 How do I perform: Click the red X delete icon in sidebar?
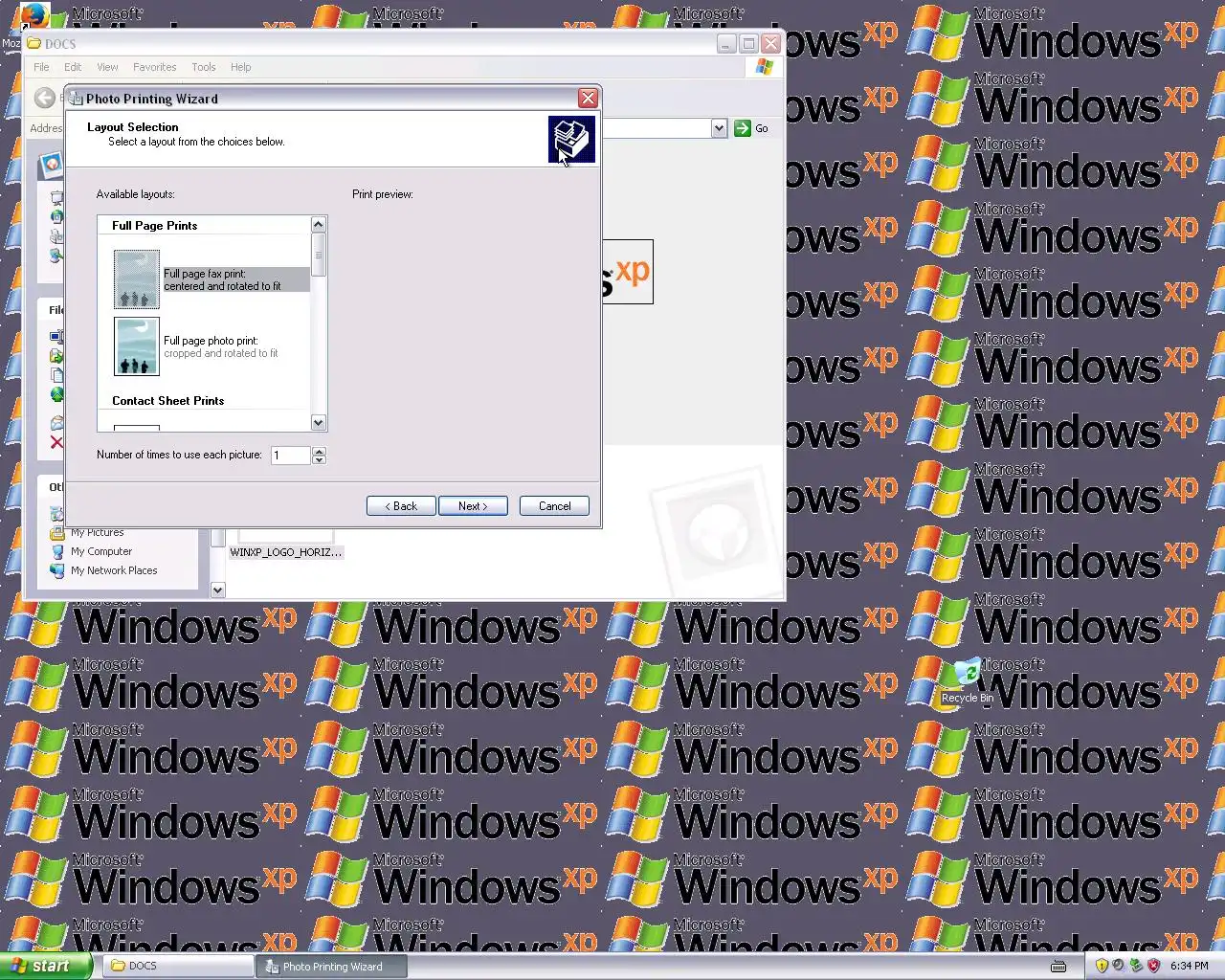56,442
